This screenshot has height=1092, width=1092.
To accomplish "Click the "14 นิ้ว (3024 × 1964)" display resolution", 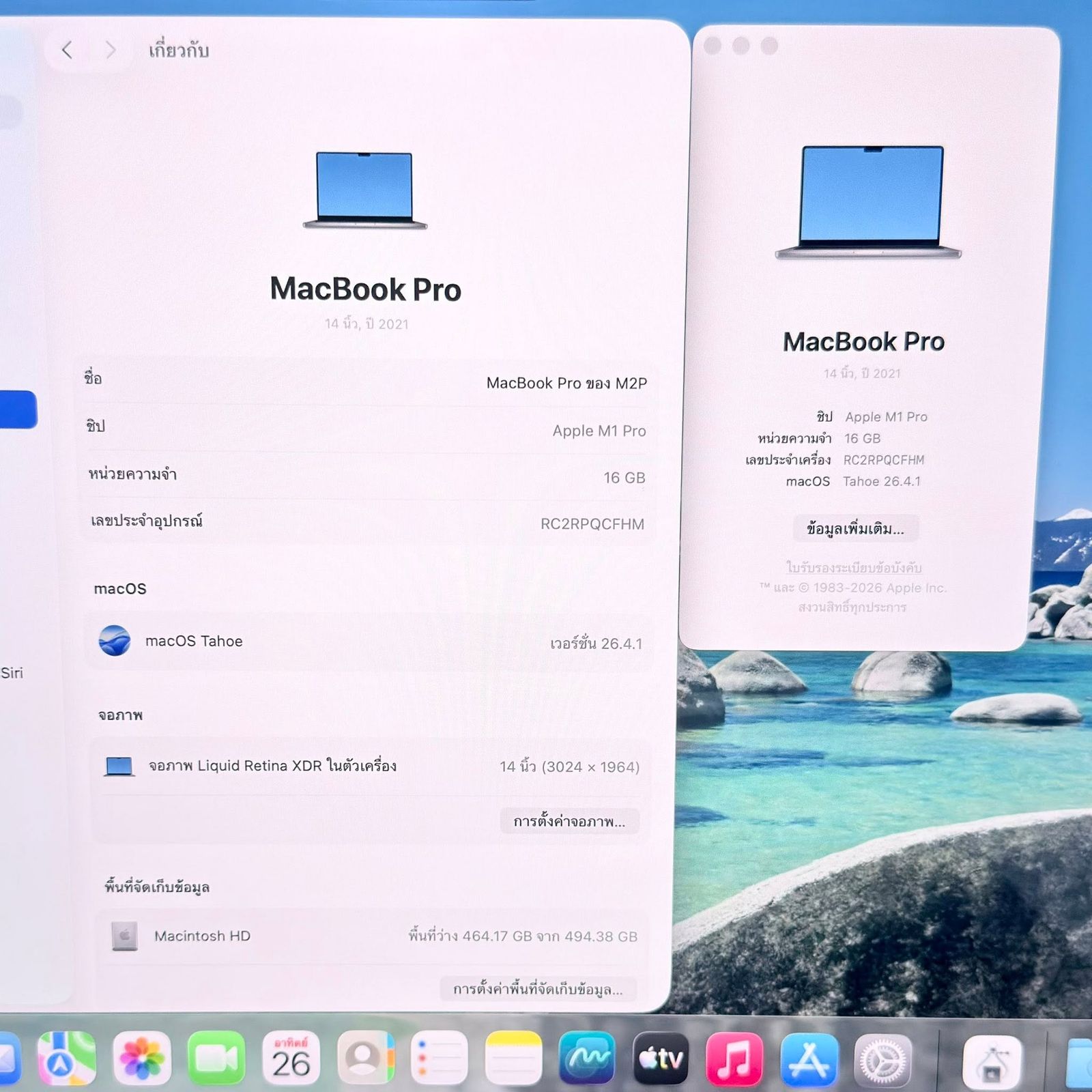I will [569, 766].
